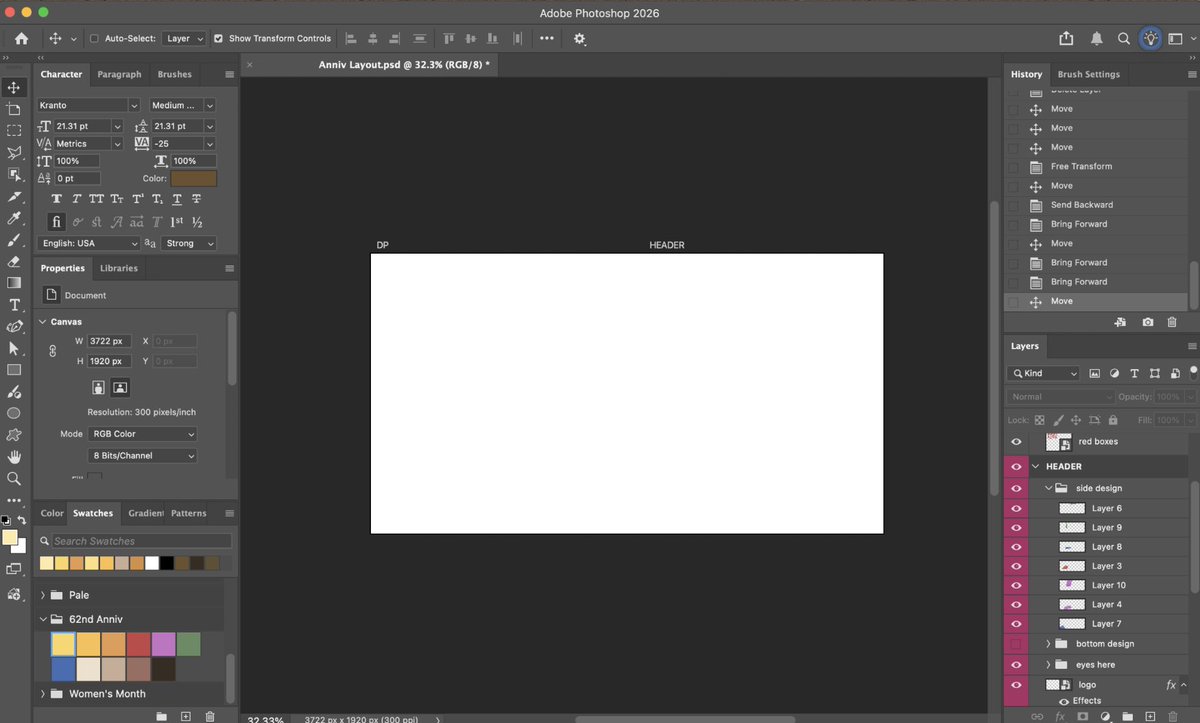The width and height of the screenshot is (1200, 723).
Task: Select the Gradient tool
Action: click(14, 283)
